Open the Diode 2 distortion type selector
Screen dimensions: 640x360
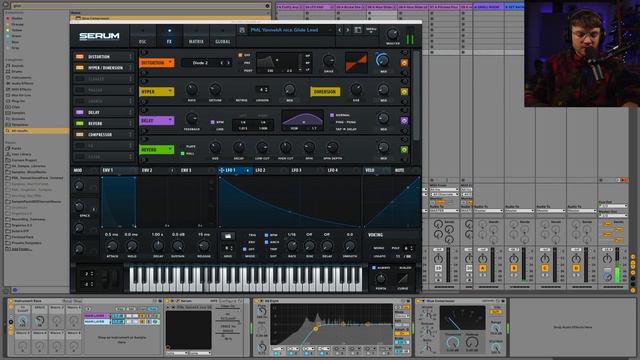(x=207, y=63)
